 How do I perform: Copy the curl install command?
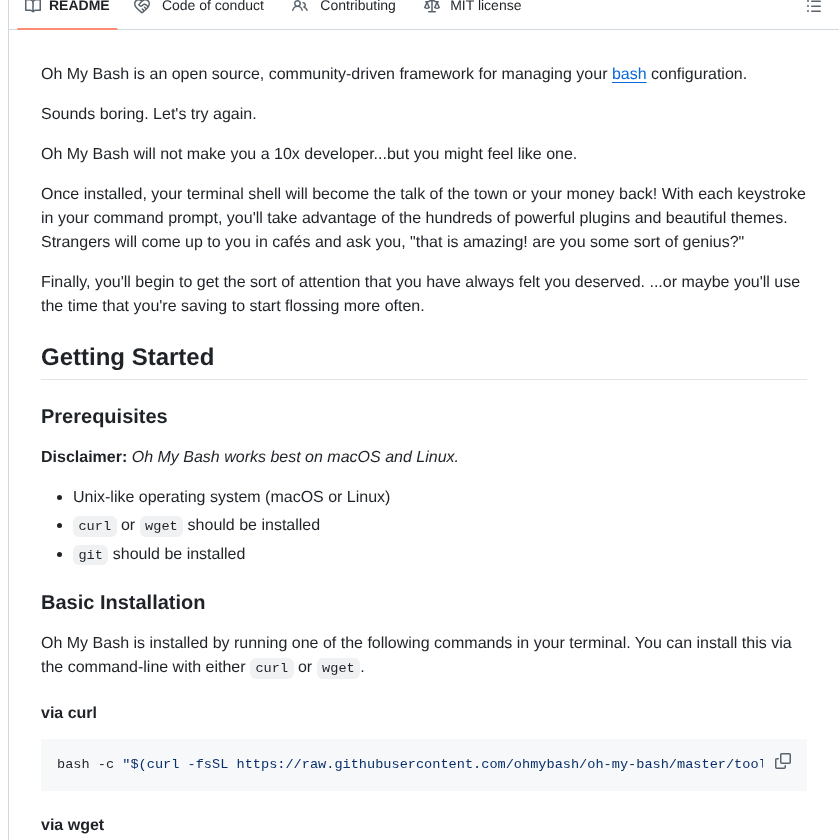point(783,761)
